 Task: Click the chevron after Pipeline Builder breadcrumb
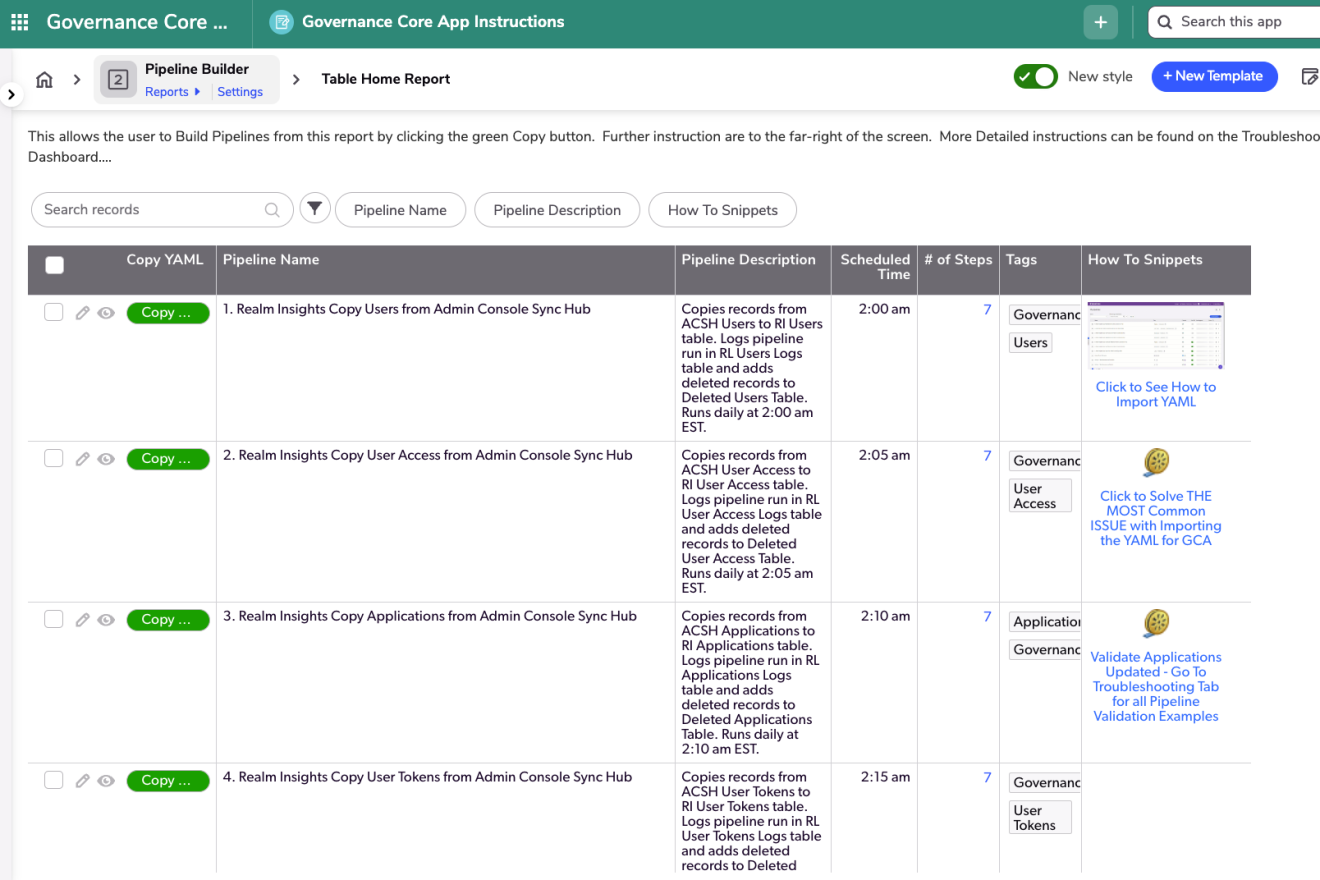[296, 79]
